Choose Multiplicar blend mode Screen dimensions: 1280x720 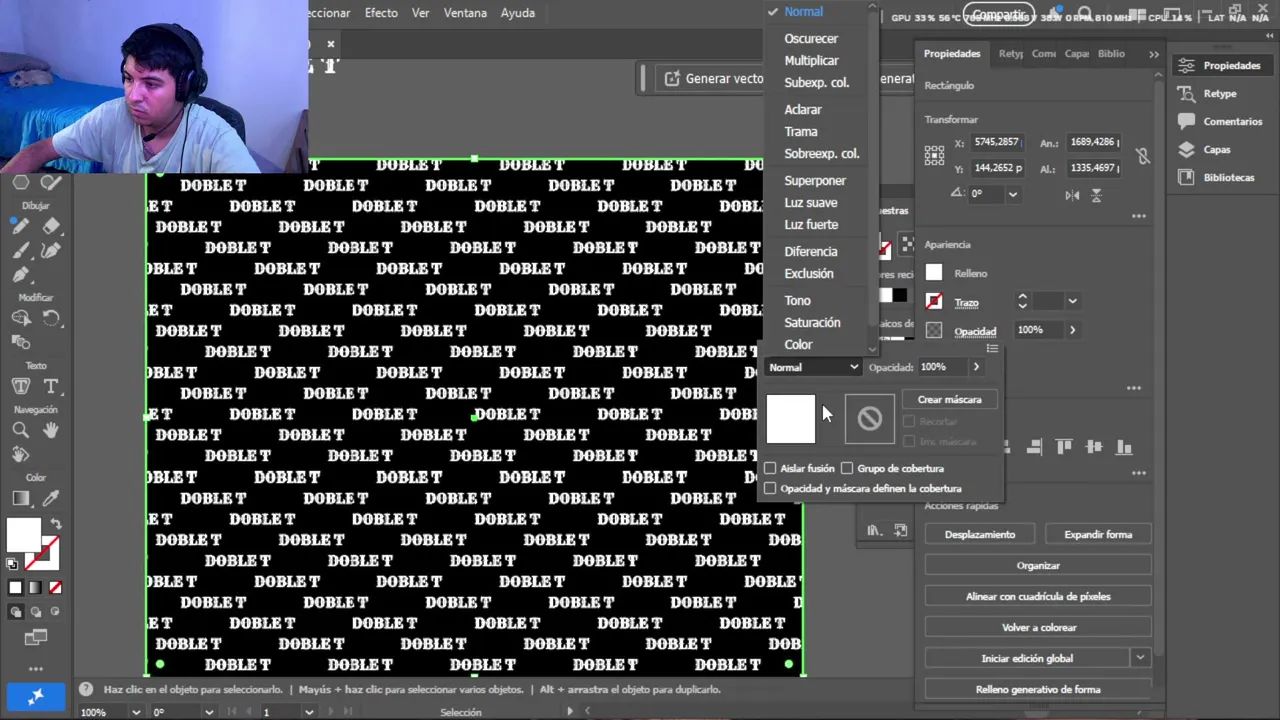811,61
